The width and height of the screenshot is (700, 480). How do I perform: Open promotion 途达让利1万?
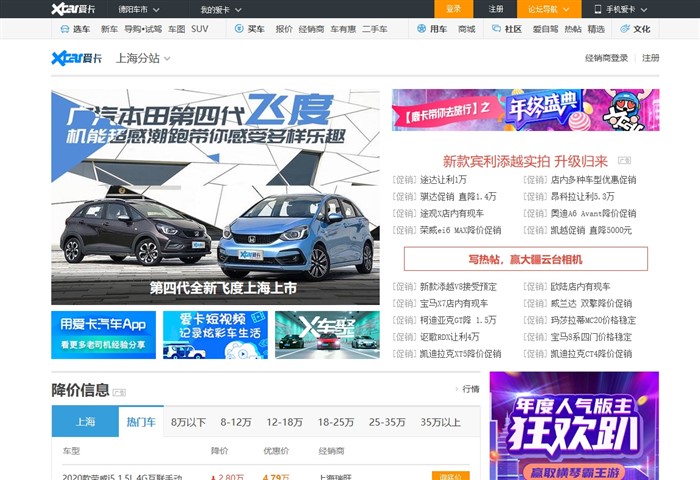[443, 179]
